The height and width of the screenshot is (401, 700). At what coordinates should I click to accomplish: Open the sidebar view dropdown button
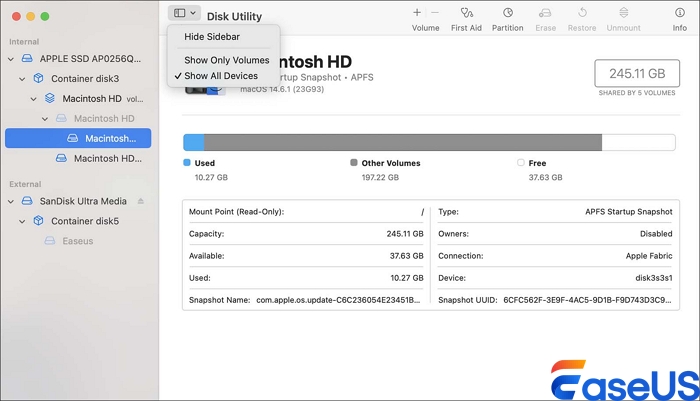click(184, 13)
